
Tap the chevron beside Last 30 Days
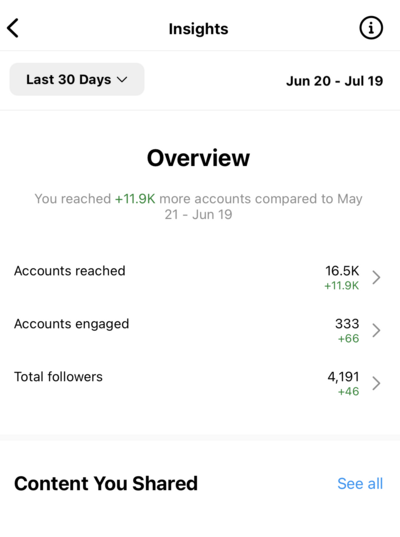122,80
